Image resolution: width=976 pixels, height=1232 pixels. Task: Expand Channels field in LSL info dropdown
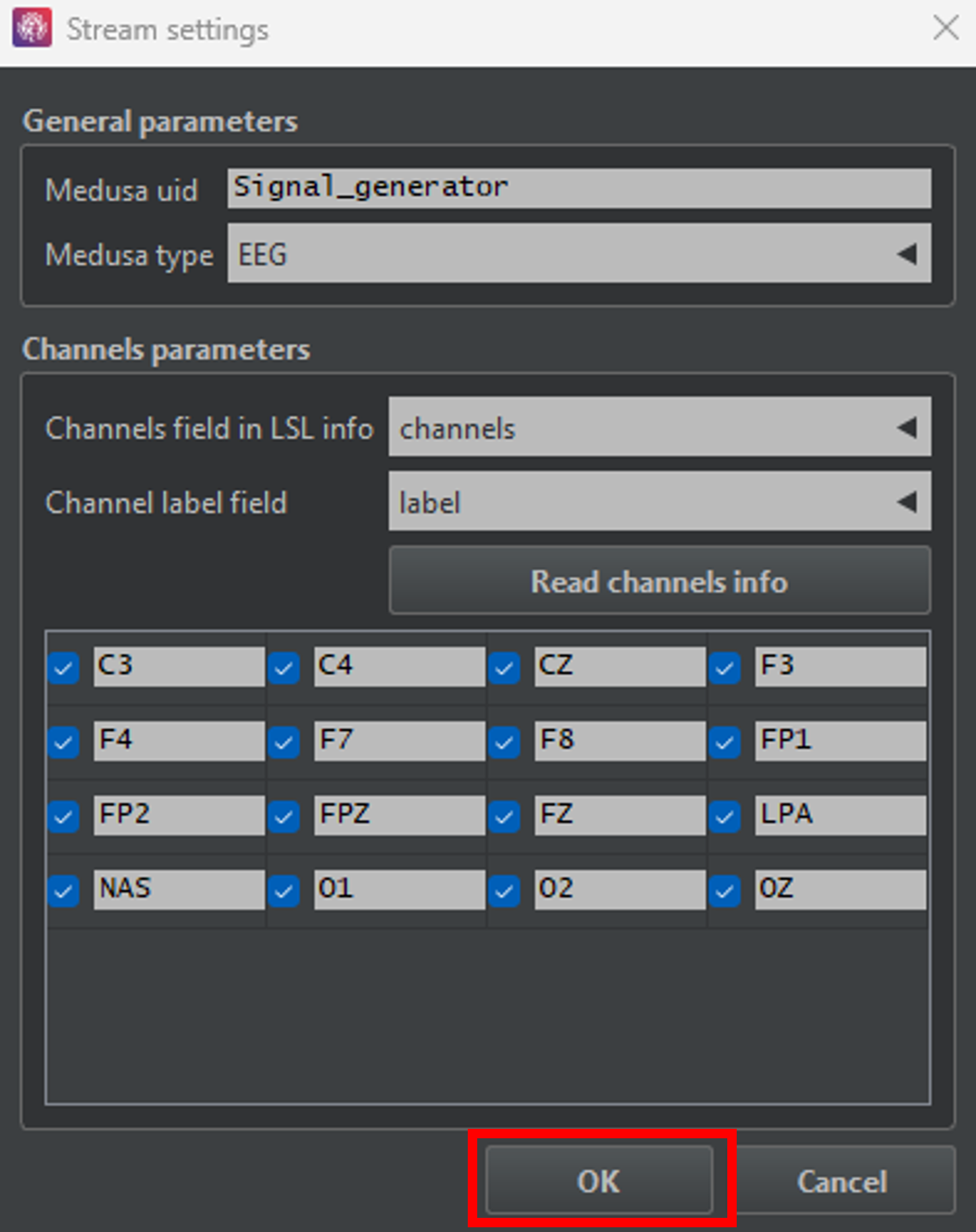(659, 428)
